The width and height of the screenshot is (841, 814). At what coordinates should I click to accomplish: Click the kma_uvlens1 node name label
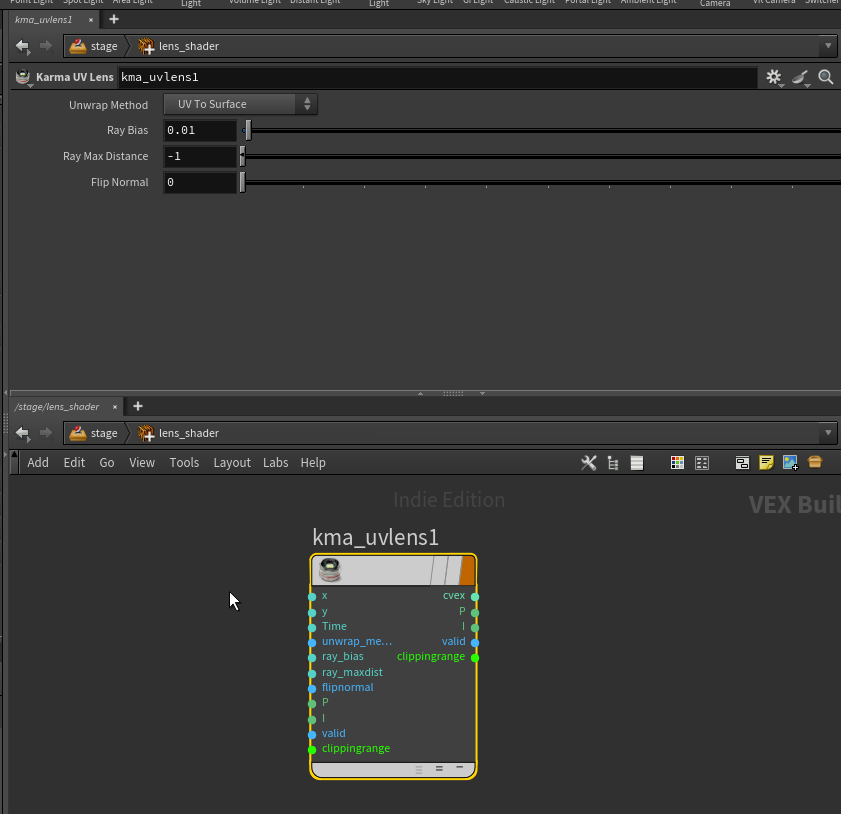click(375, 537)
